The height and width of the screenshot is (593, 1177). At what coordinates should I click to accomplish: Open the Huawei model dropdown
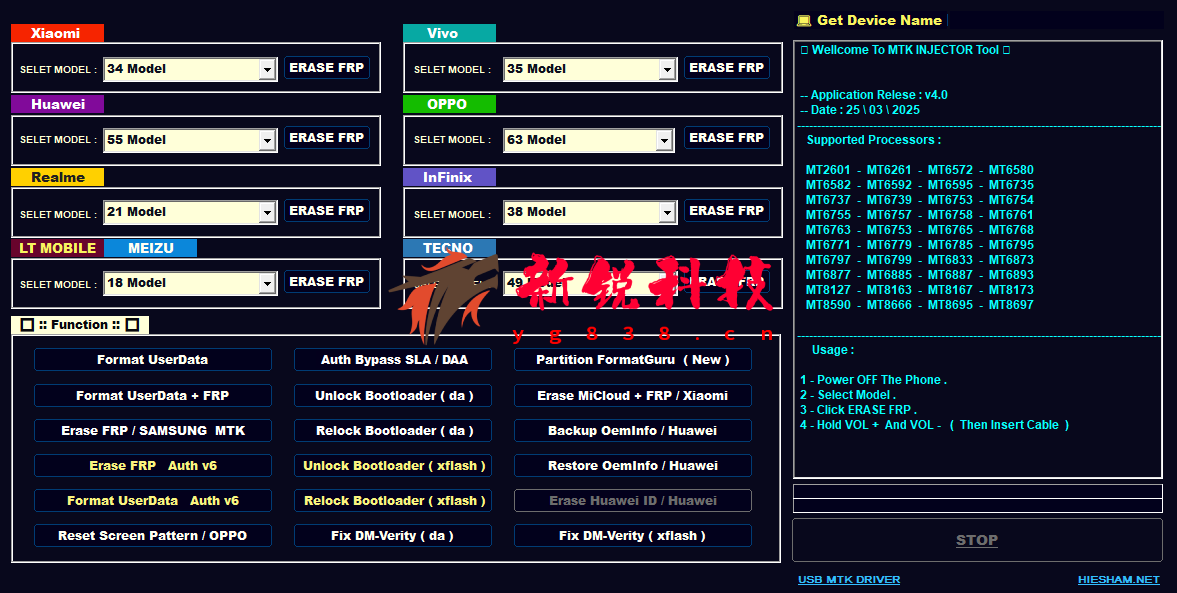click(x=268, y=140)
